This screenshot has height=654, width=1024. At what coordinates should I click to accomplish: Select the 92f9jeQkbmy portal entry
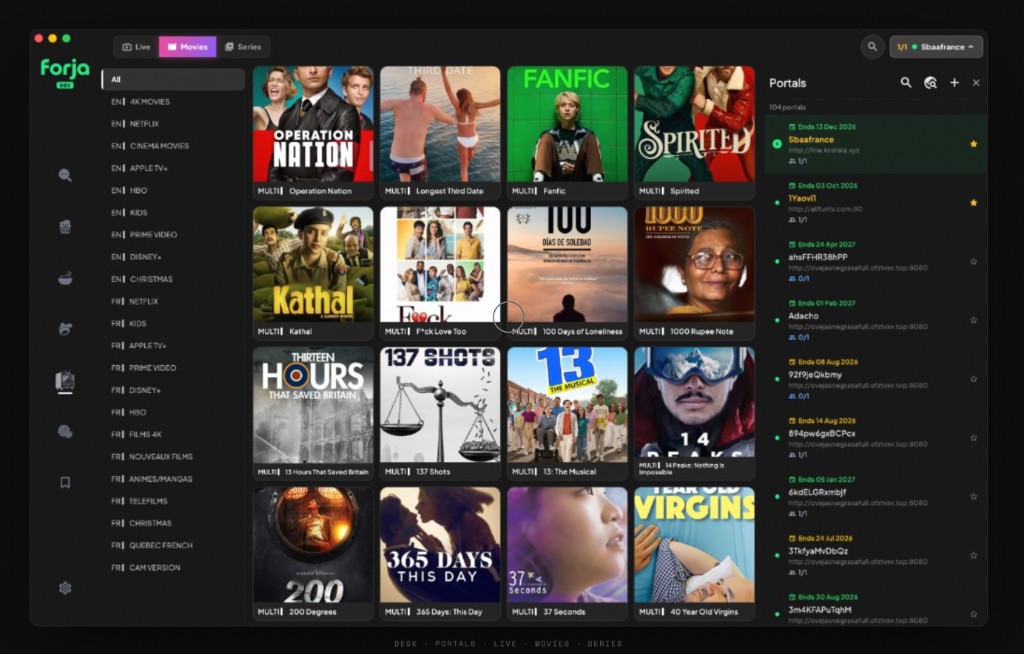click(x=875, y=379)
